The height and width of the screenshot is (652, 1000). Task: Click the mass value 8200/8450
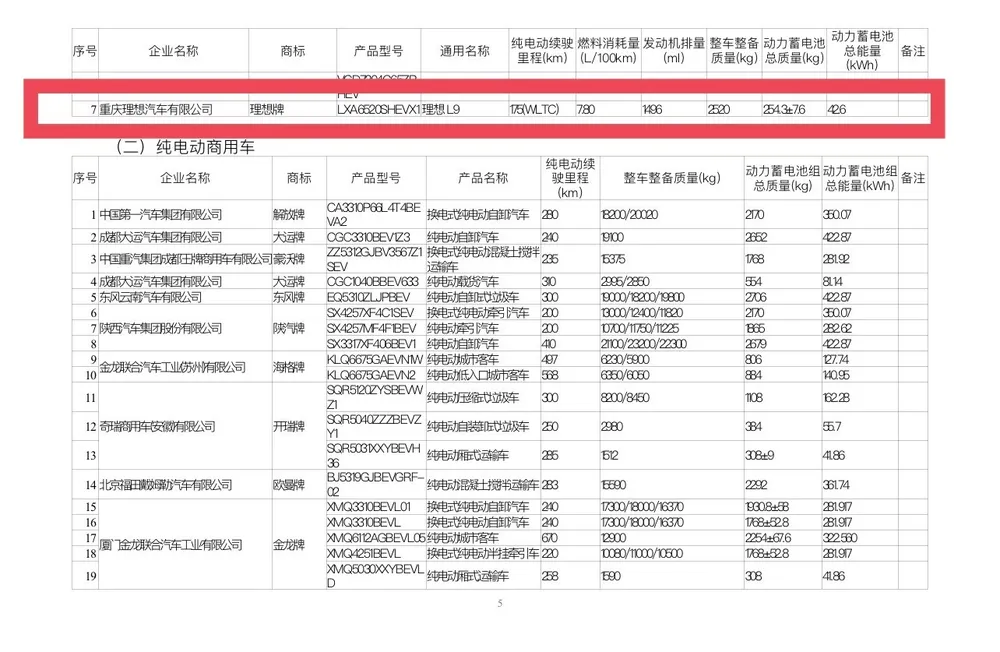(625, 398)
